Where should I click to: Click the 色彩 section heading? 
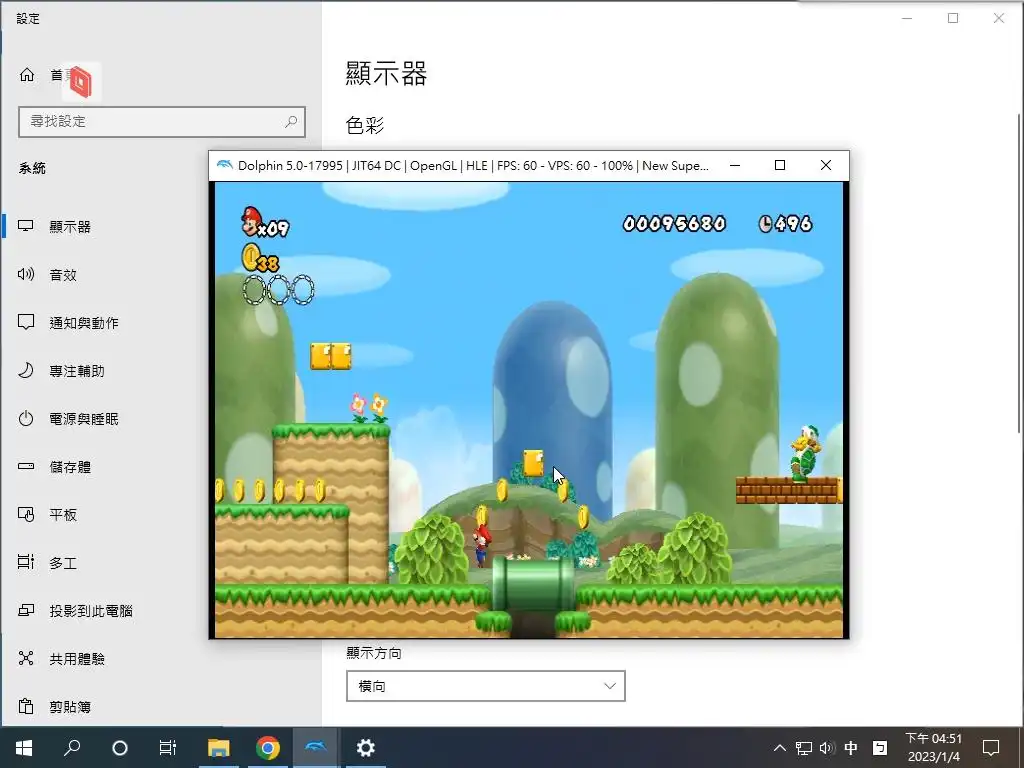point(365,125)
